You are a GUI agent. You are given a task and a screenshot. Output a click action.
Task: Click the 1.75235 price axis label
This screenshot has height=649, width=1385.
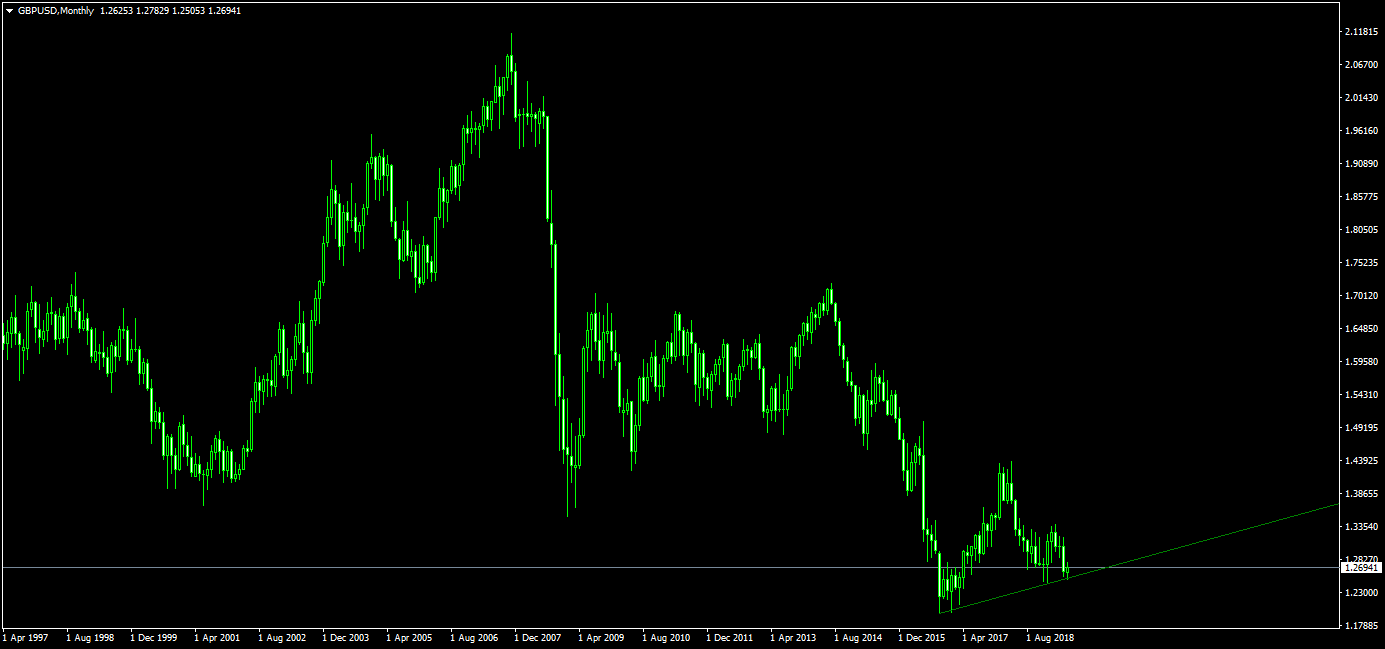coord(1361,263)
